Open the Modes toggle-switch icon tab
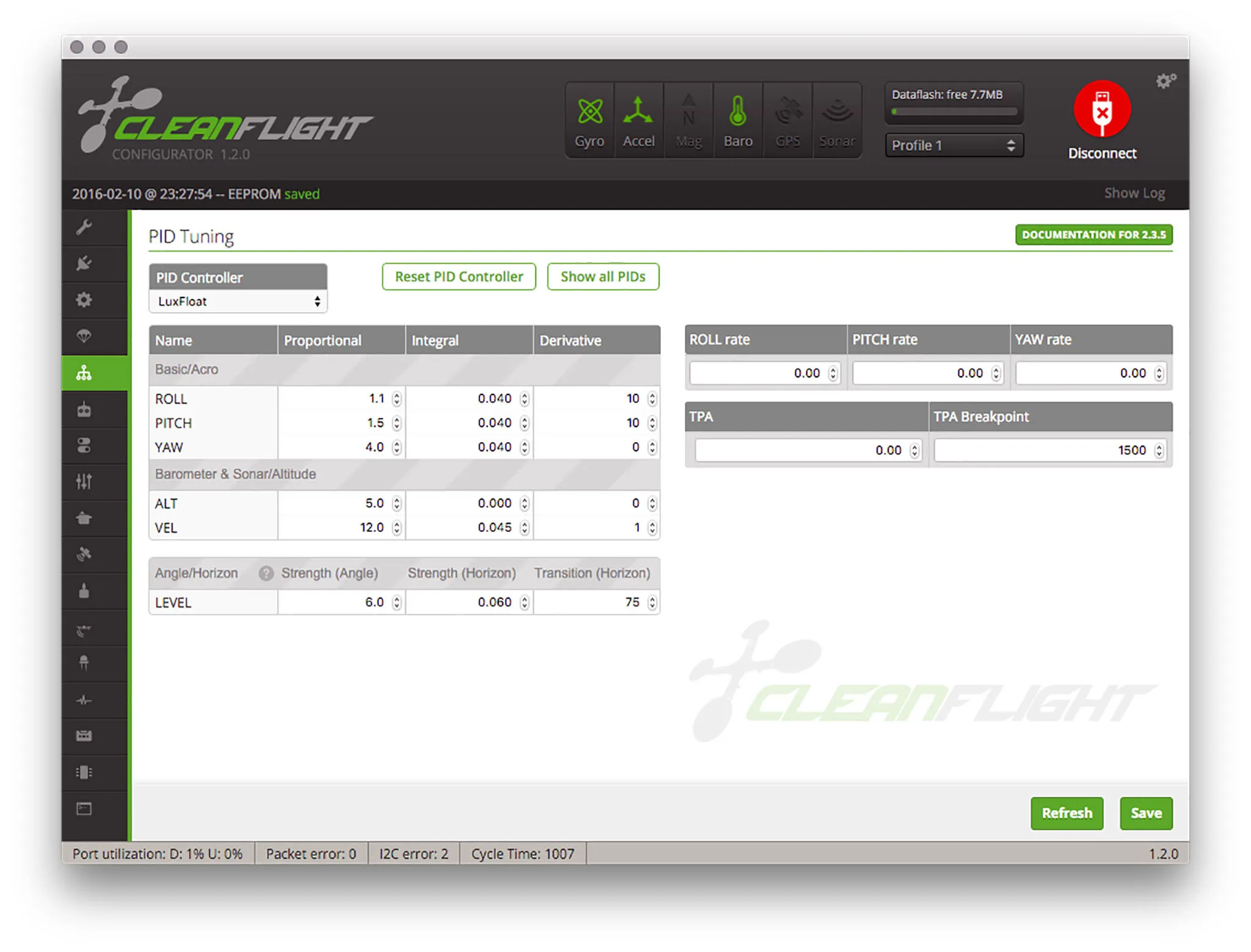The image size is (1251, 952). (x=84, y=445)
